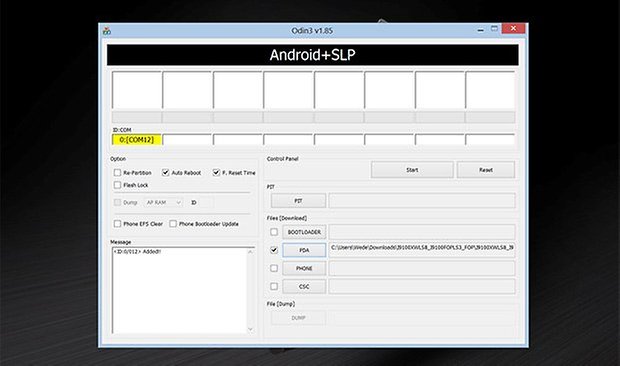This screenshot has height=366, width=620.
Task: Click the '<ID:0/012> Added!!' log line
Action: point(137,251)
